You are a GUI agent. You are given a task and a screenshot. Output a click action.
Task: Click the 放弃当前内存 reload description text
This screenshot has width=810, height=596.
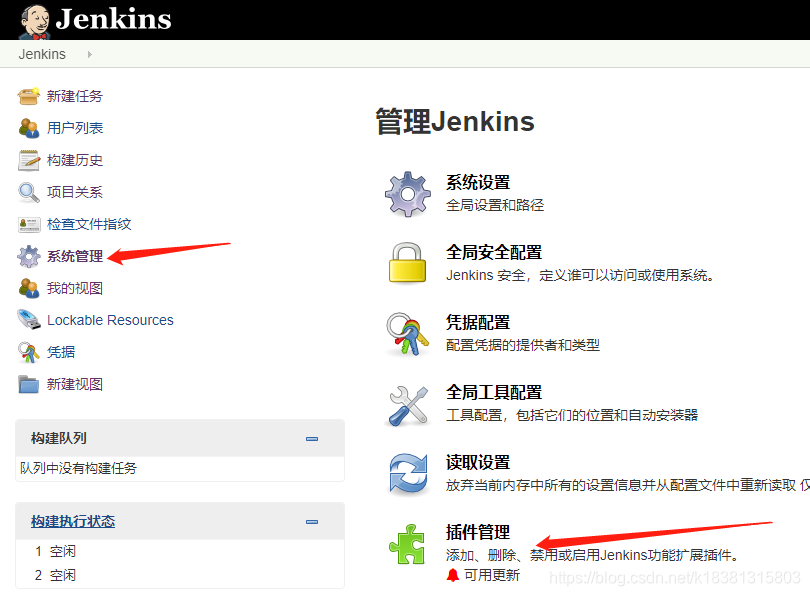(x=628, y=485)
